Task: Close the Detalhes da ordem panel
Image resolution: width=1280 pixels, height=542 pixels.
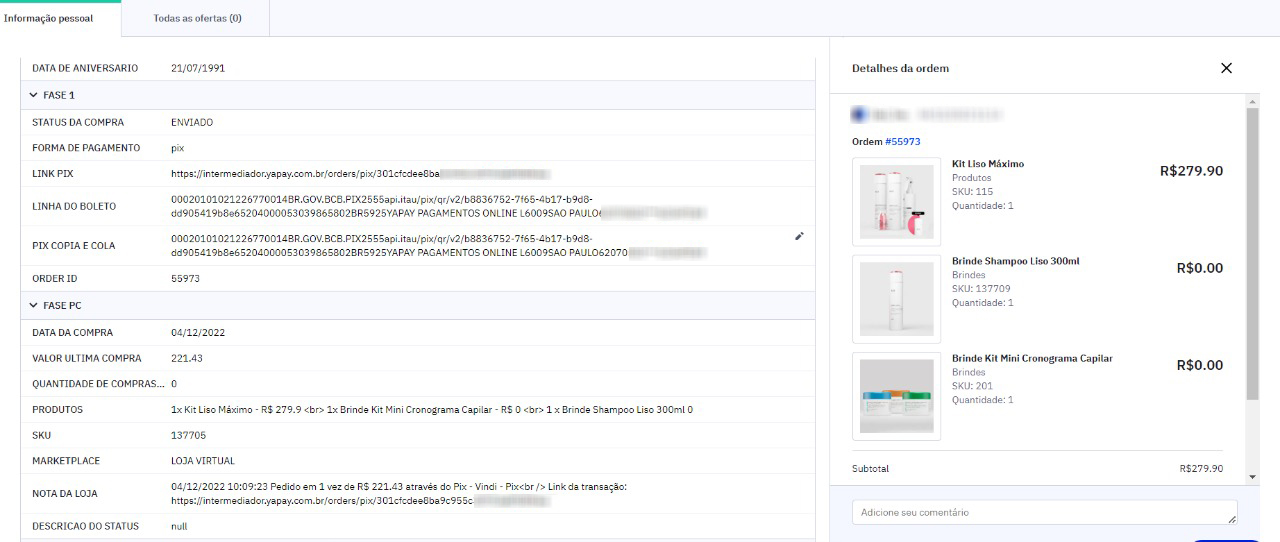Action: coord(1226,68)
